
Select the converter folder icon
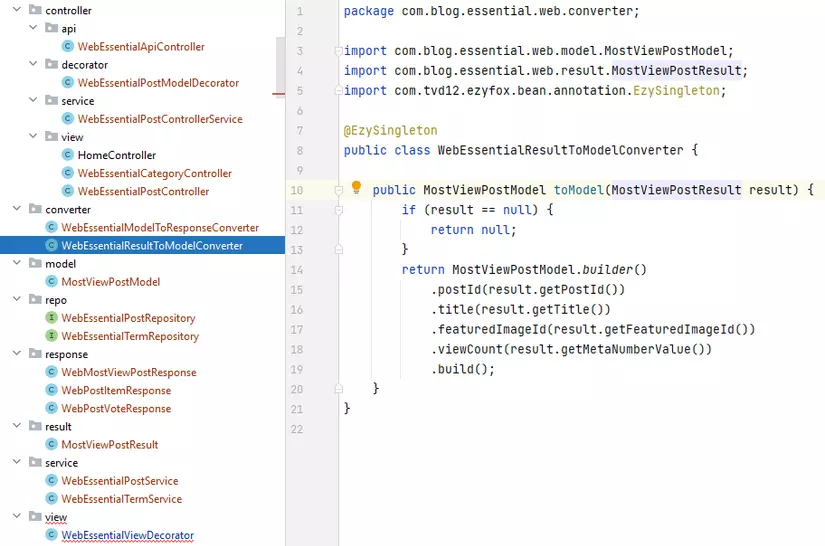pos(35,209)
